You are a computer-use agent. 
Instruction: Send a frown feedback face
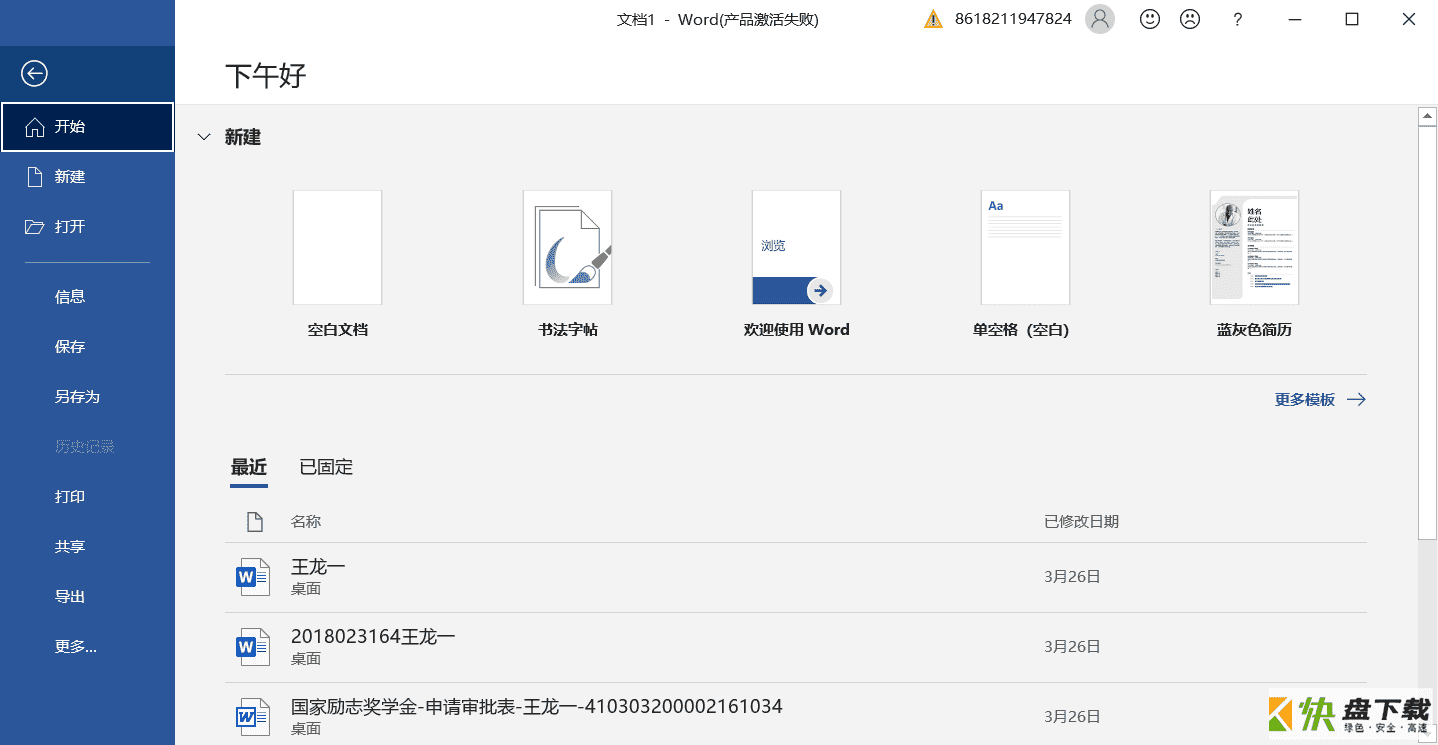(x=1190, y=19)
